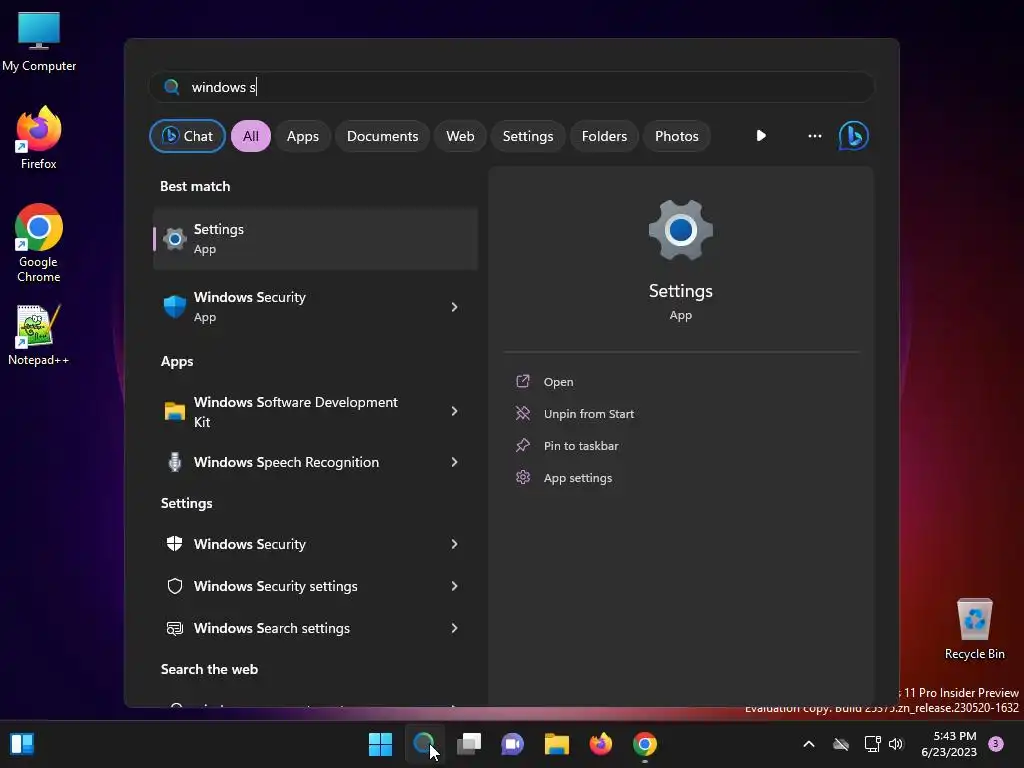The height and width of the screenshot is (768, 1024).
Task: Show hidden icons in the system tray
Action: pos(808,744)
